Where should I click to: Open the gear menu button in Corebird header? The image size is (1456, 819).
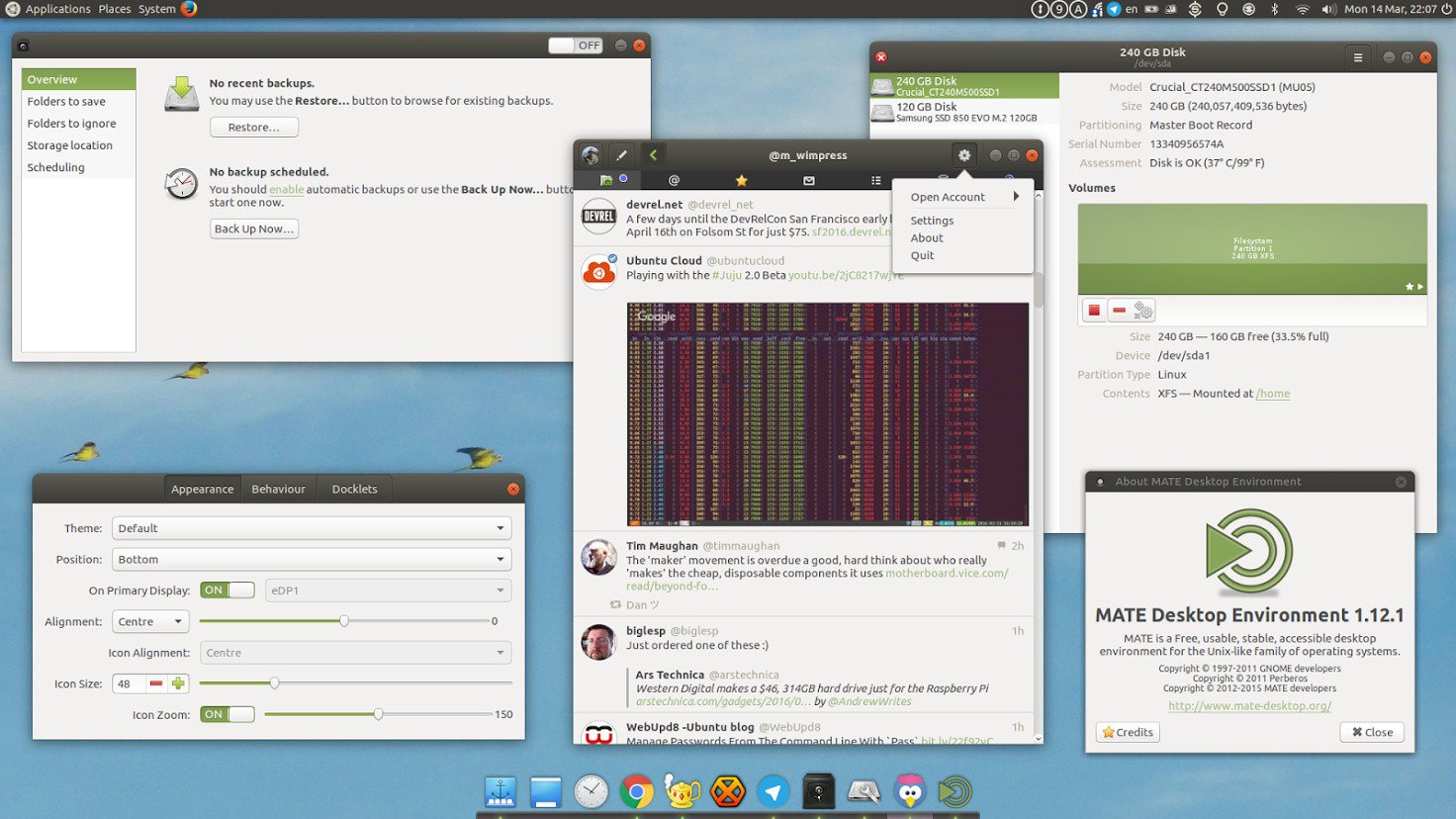964,155
